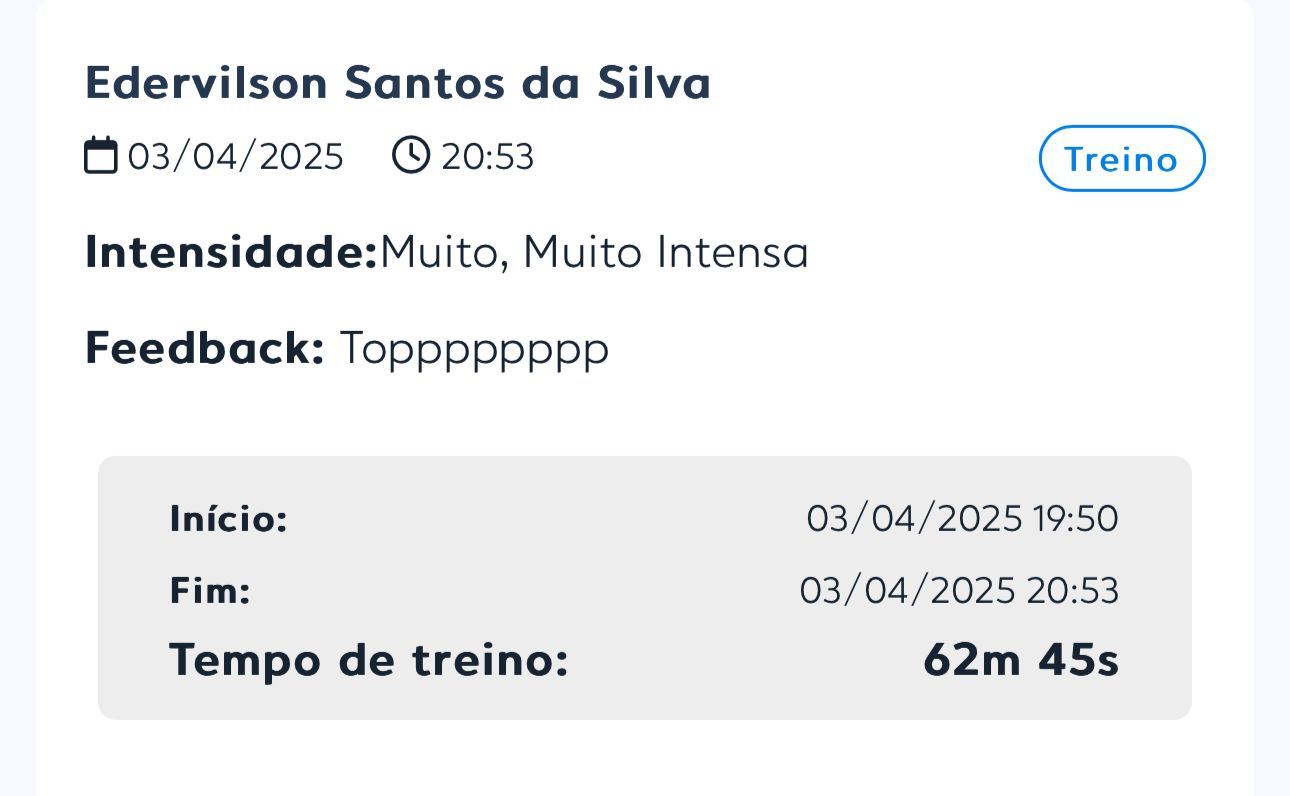Select the start time 03/04/2025 19:50

[x=962, y=518]
